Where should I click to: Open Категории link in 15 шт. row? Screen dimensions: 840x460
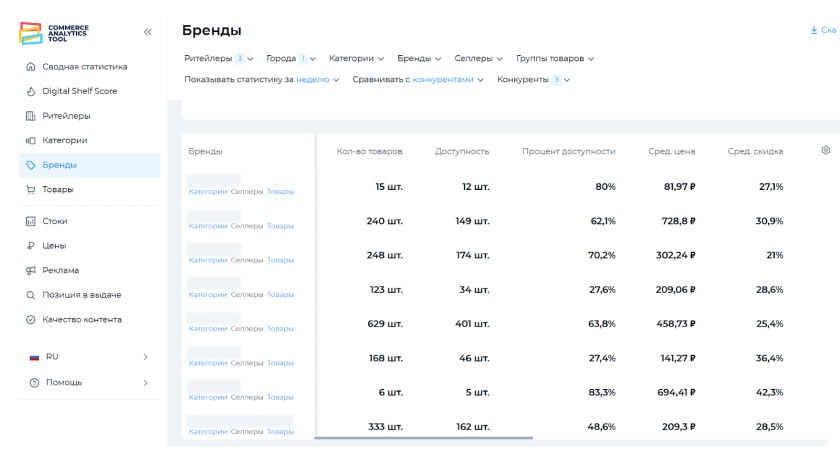coord(208,191)
